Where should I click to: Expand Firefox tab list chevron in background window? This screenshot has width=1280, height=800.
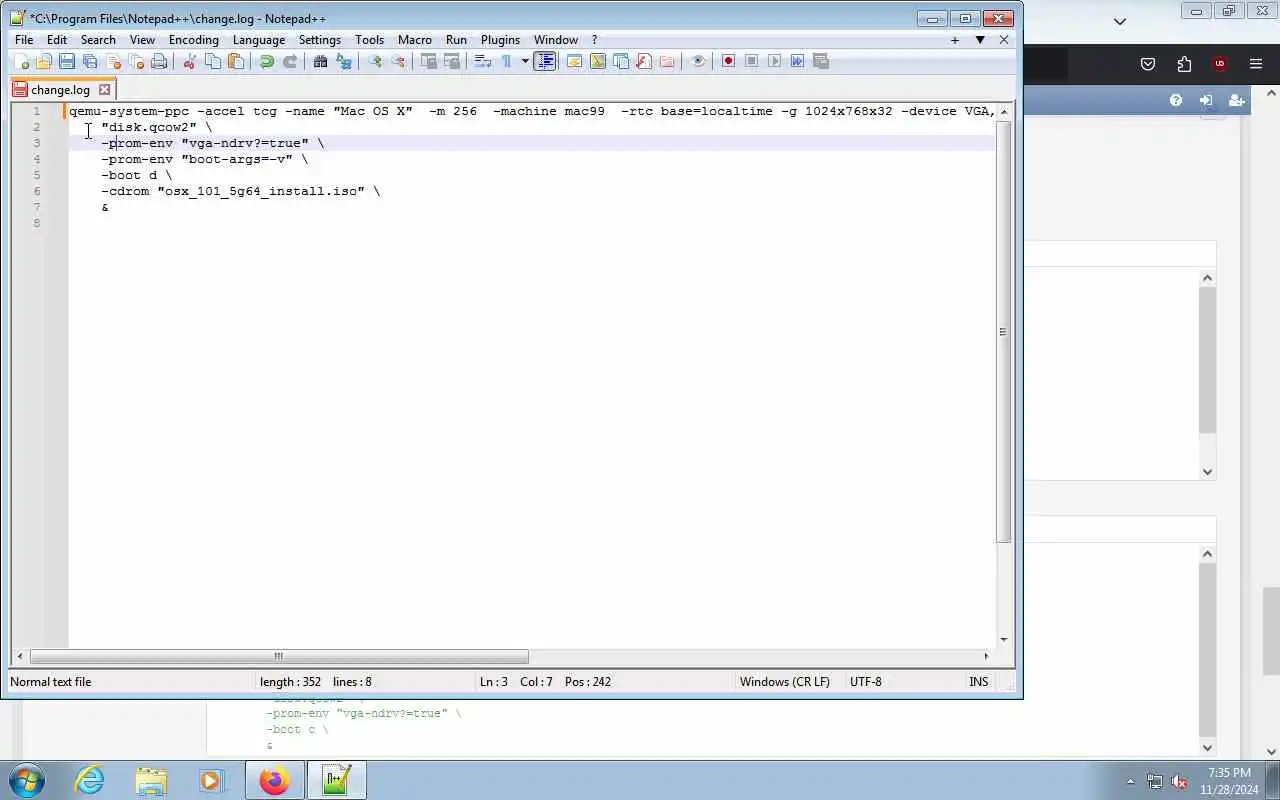(1120, 21)
